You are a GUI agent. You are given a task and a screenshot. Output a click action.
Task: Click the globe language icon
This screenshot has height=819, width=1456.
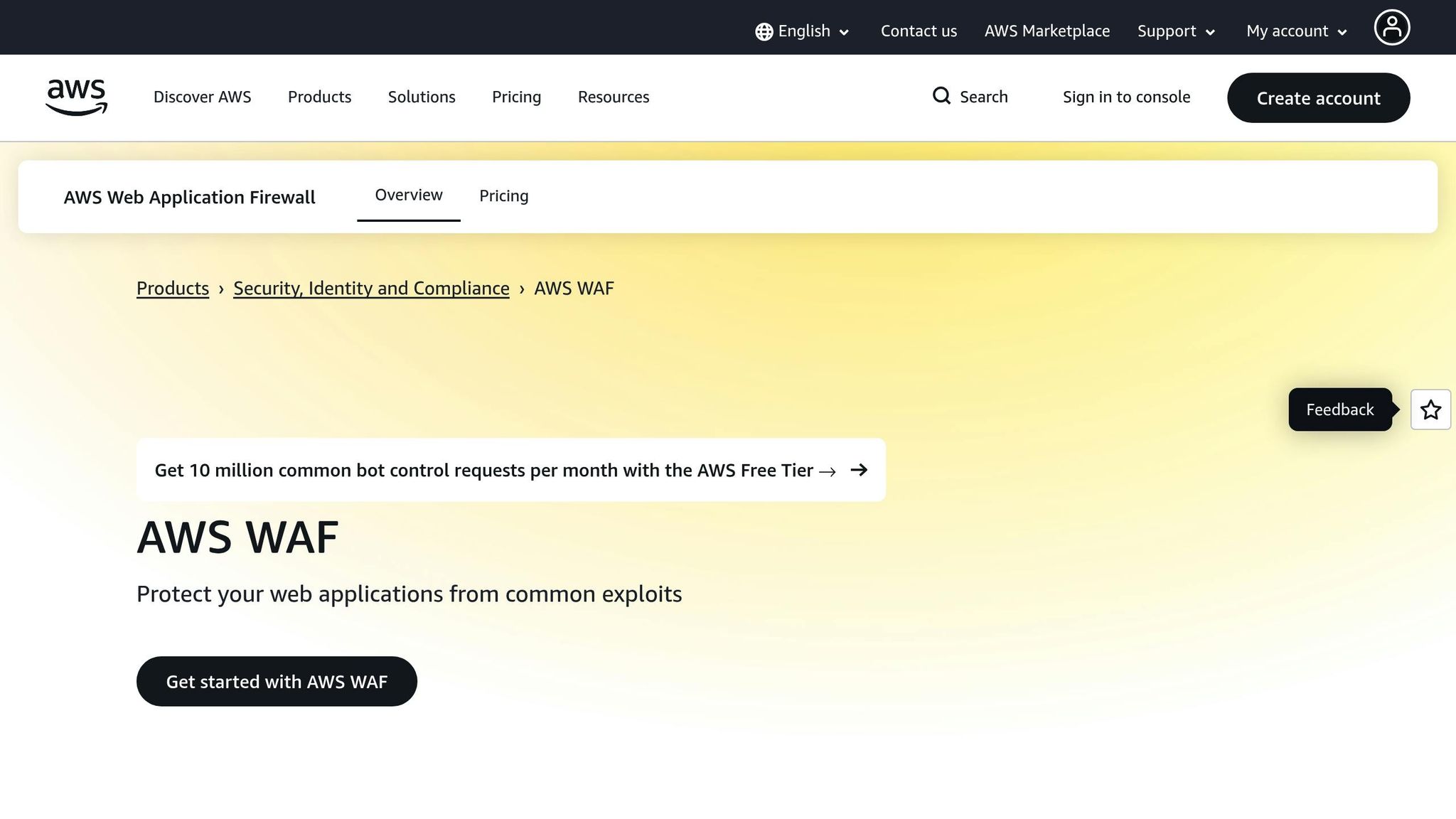(764, 32)
